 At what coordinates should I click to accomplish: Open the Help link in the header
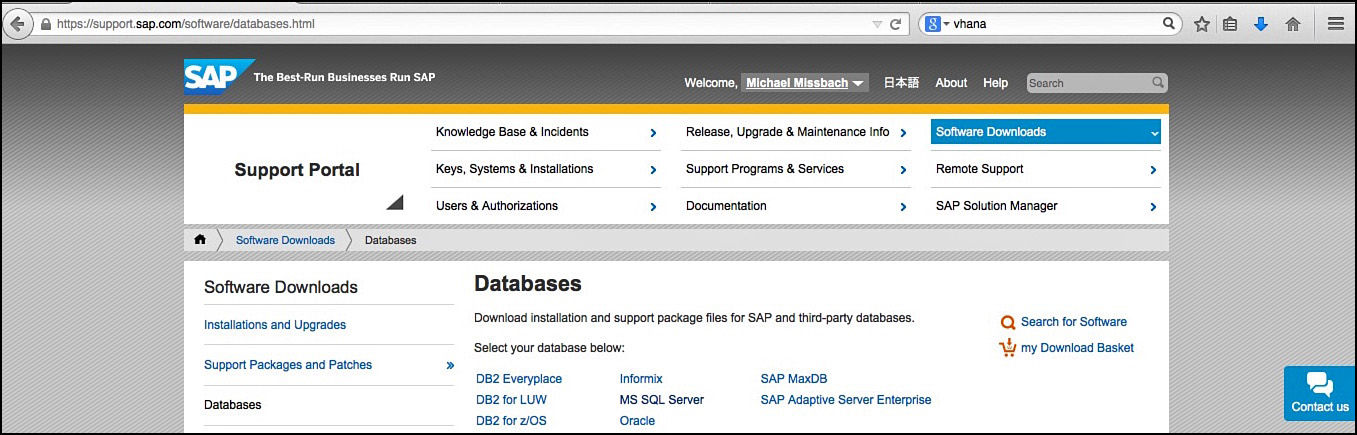pos(995,83)
